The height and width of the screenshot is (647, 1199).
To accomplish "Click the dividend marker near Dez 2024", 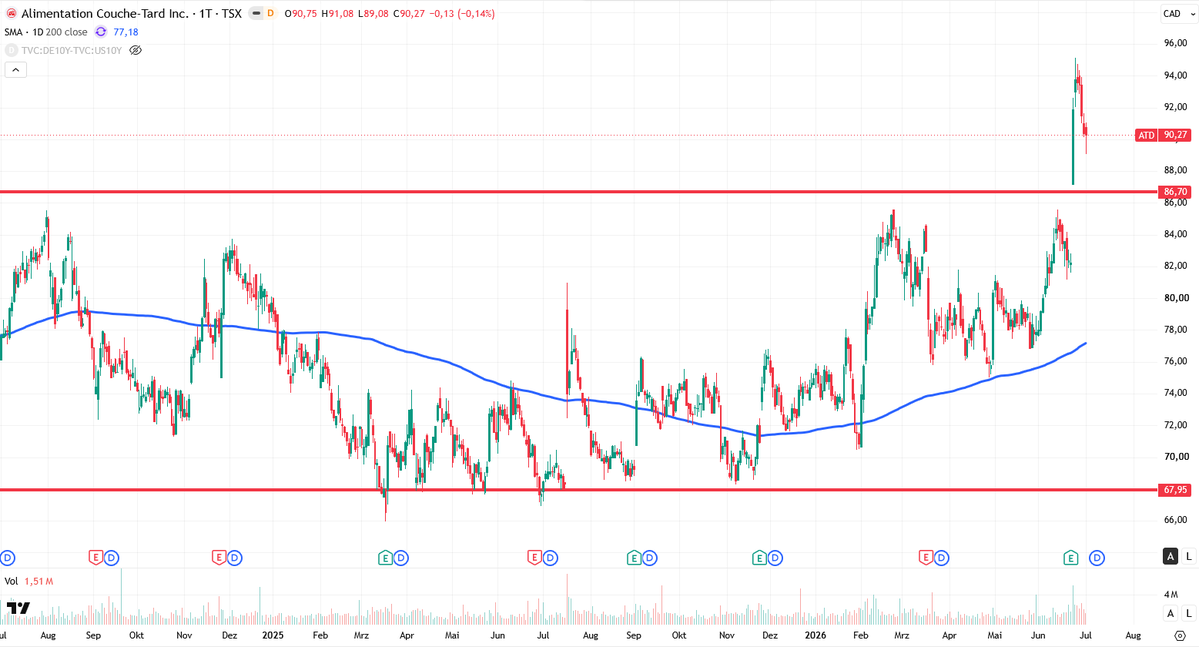I will tap(235, 558).
